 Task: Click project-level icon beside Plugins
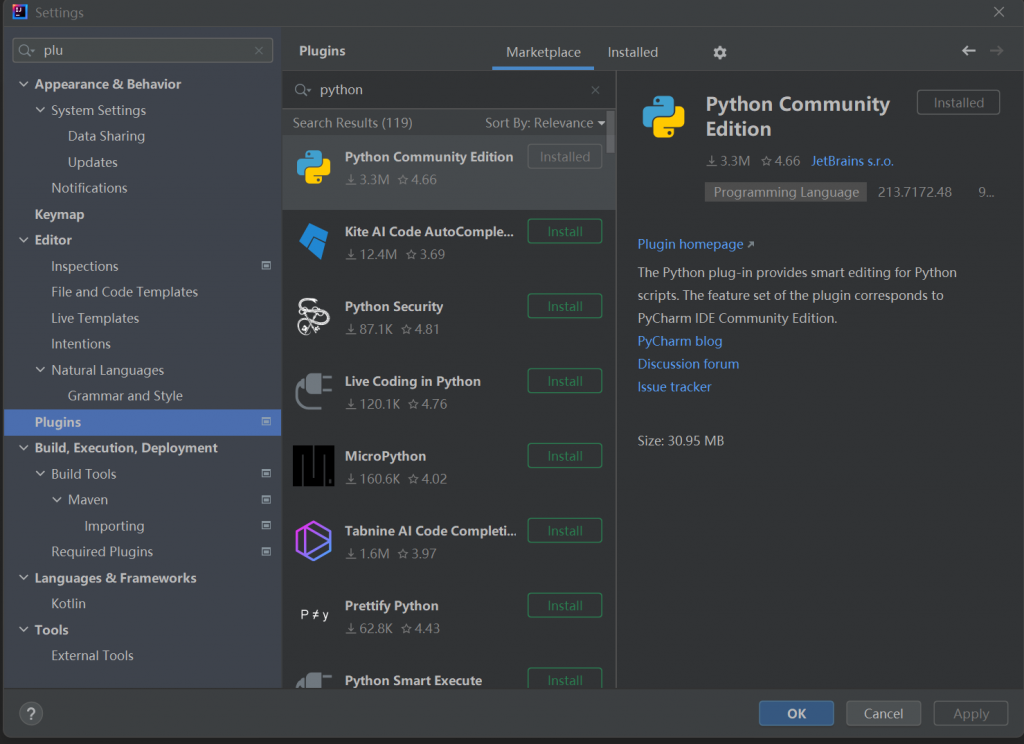click(266, 422)
